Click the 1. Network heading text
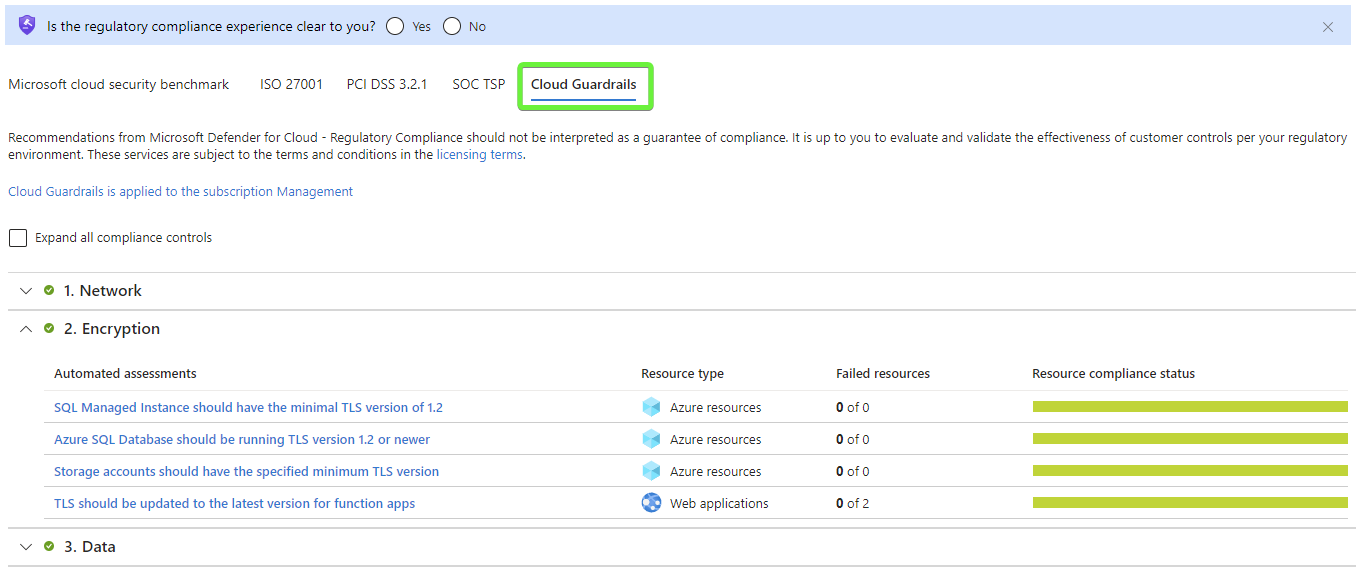 (x=103, y=291)
